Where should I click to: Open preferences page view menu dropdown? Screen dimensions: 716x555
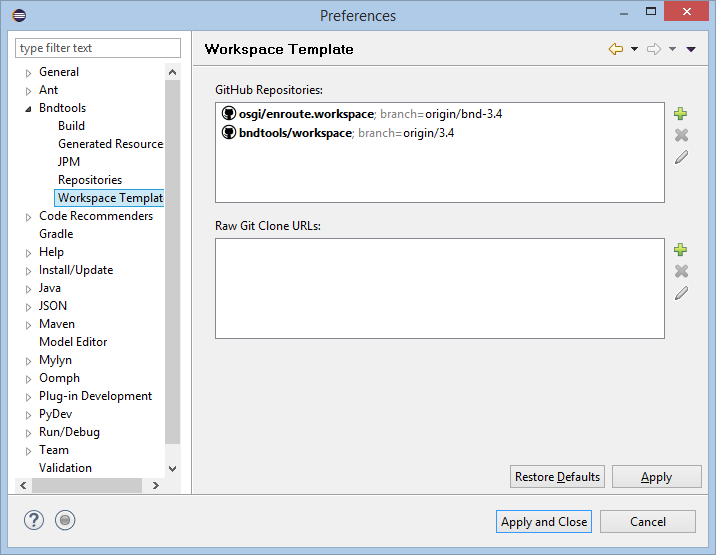[691, 49]
